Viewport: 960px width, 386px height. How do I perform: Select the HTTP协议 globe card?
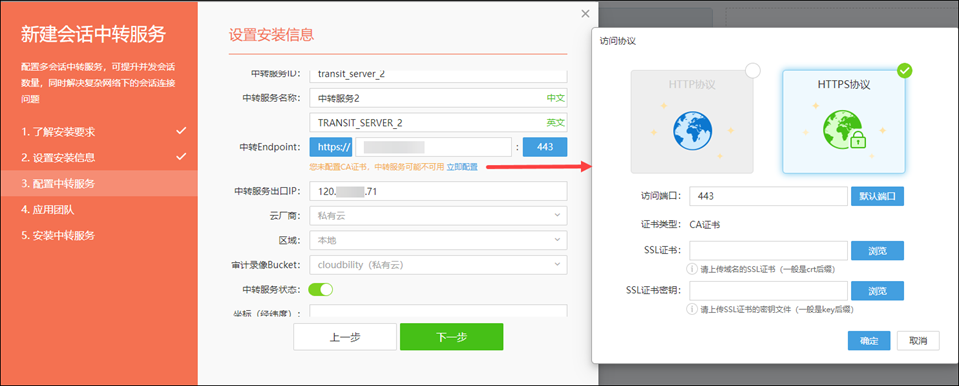click(x=692, y=121)
